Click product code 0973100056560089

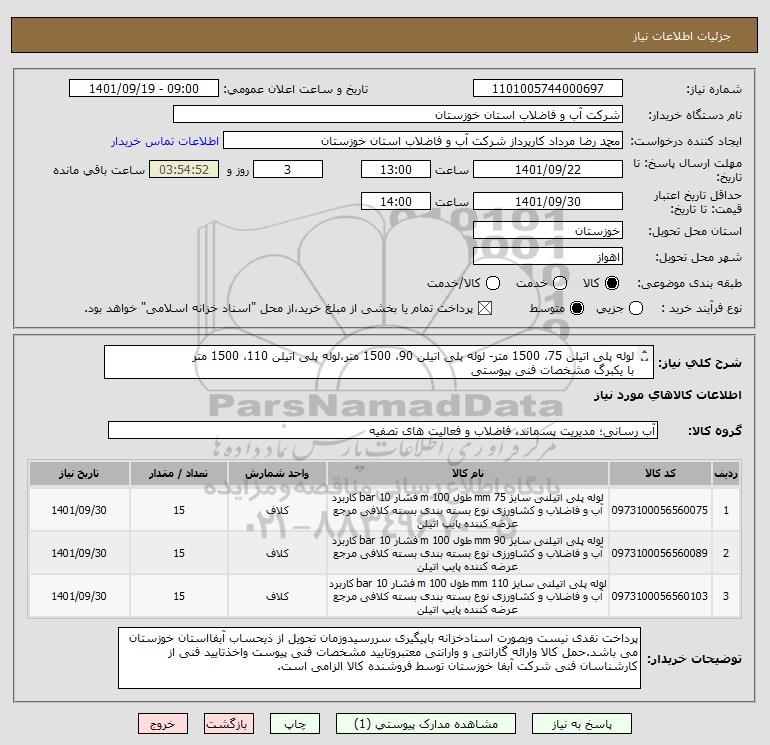(x=660, y=553)
